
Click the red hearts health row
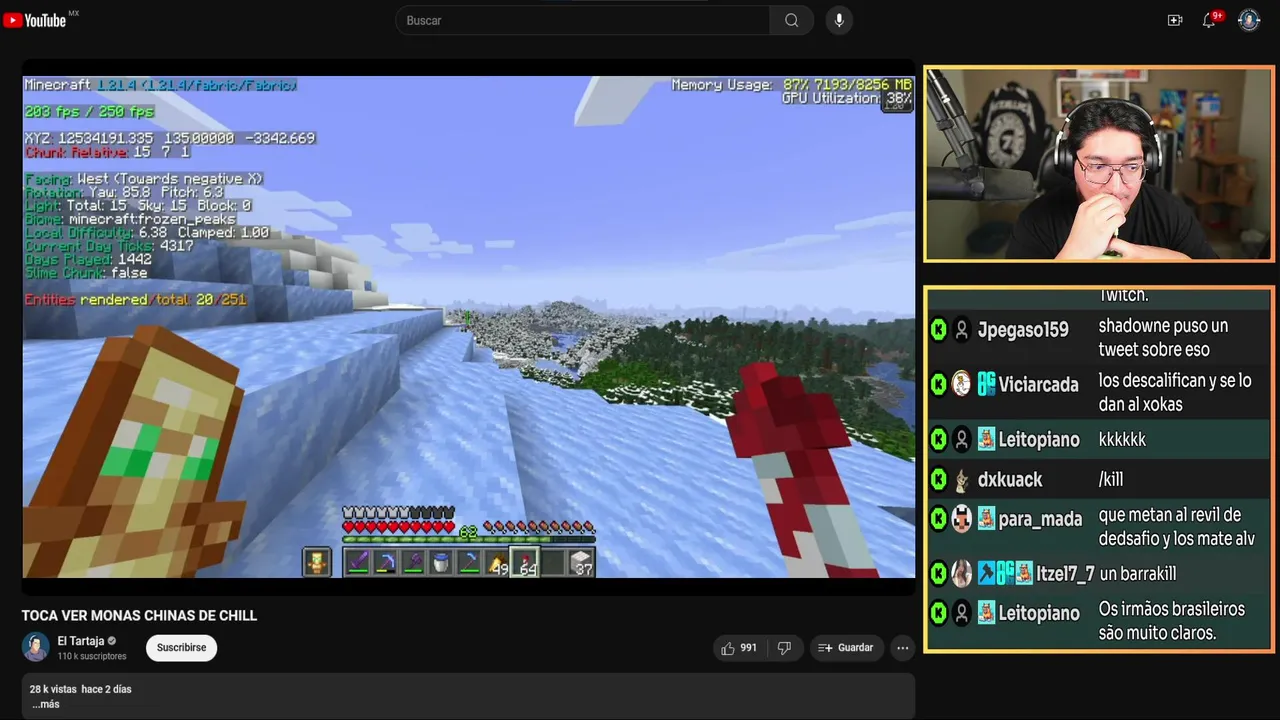(398, 527)
